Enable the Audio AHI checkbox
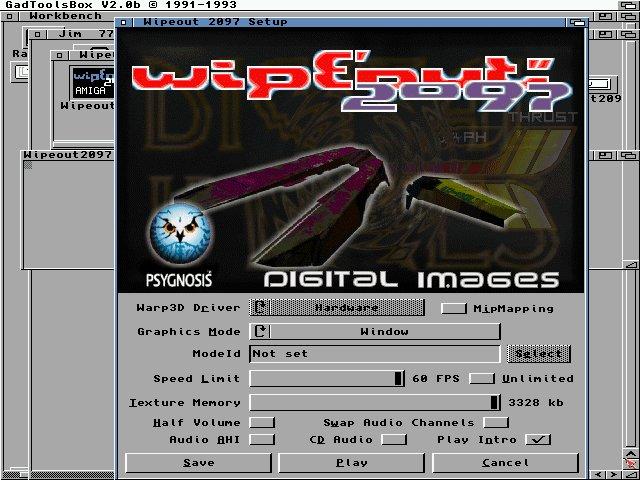The height and width of the screenshot is (480, 640). pyautogui.click(x=262, y=440)
